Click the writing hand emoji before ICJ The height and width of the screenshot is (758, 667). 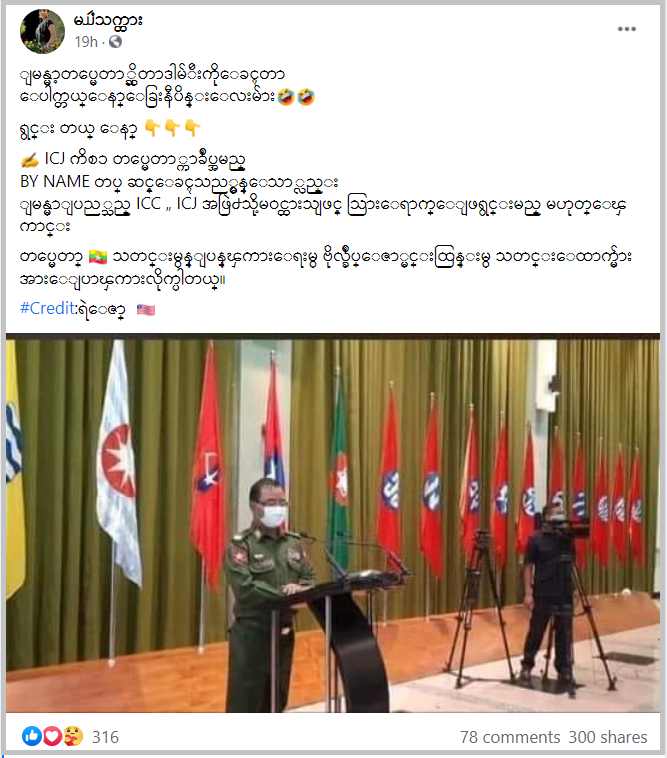(30, 159)
